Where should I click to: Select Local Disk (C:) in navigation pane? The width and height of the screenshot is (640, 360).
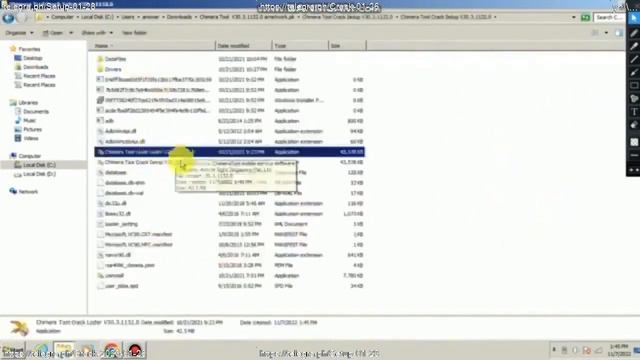[39, 165]
